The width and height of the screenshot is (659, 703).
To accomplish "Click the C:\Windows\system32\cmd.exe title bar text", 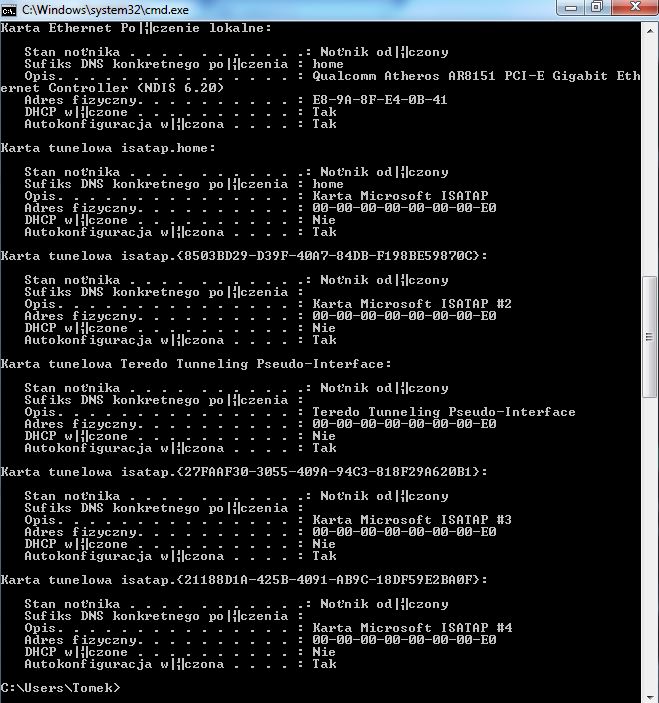I will [105, 10].
